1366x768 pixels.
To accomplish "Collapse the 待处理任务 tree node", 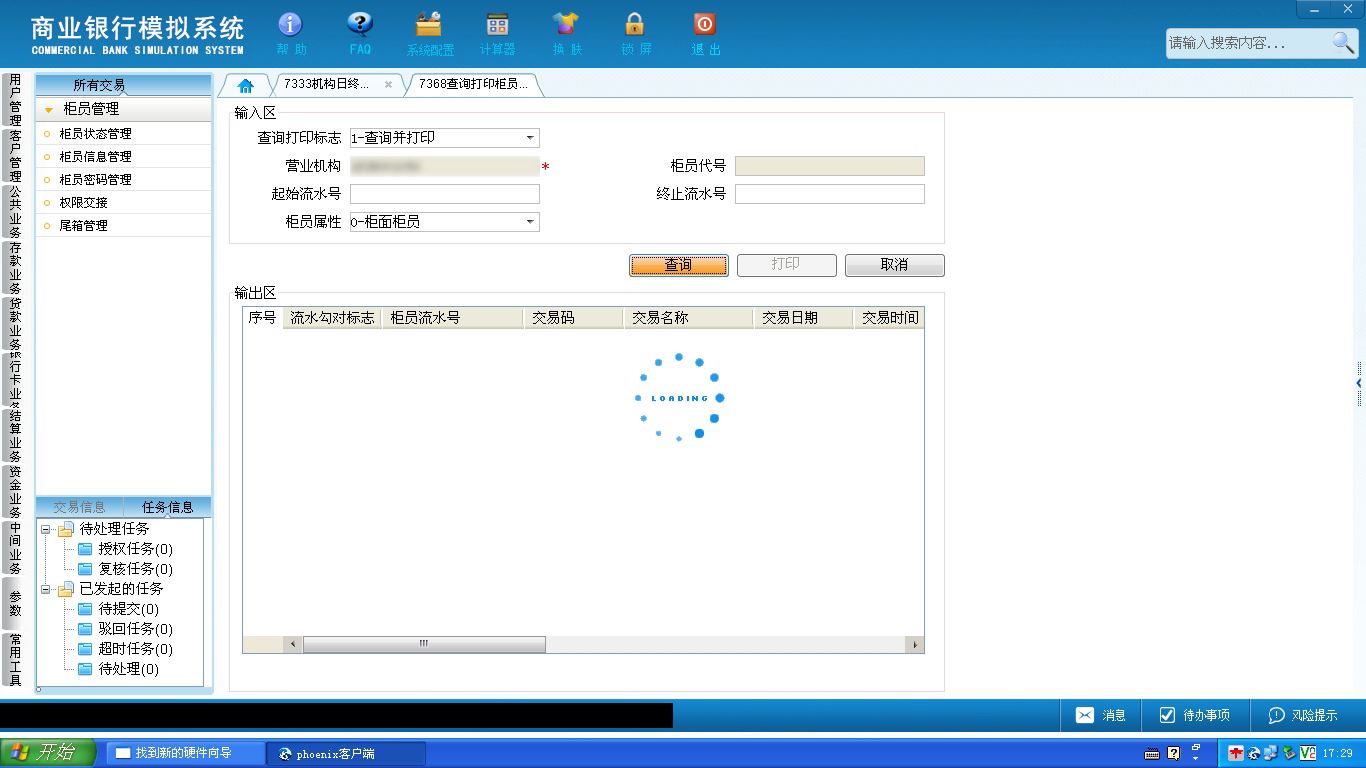I will [46, 529].
